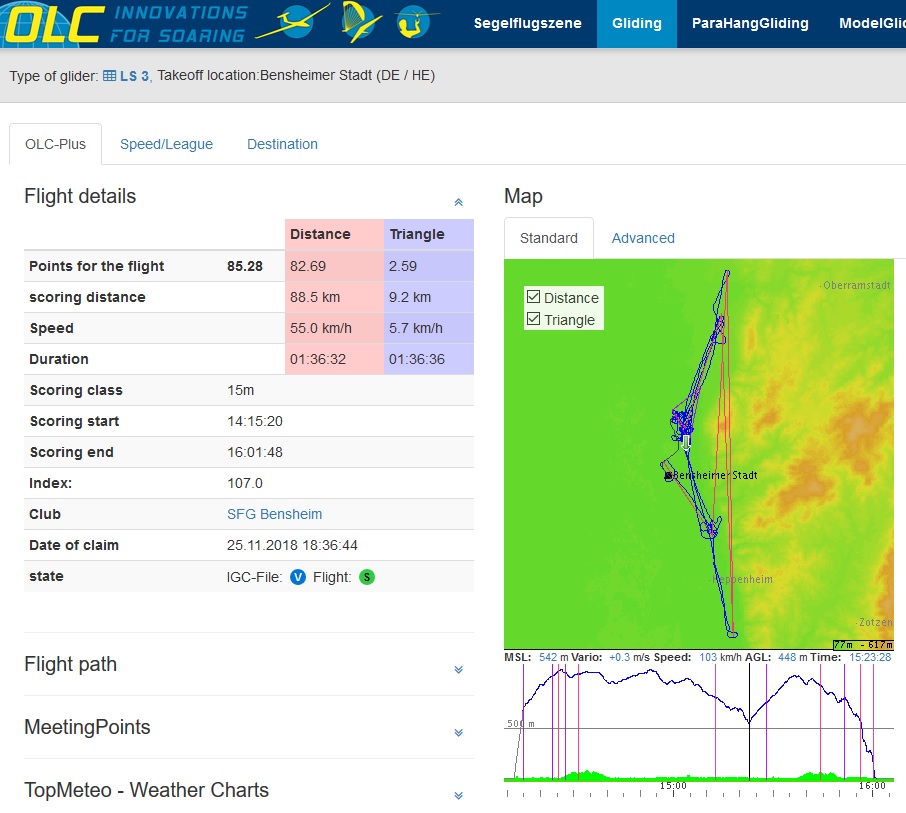
Task: Expand the MeetingPoints section
Action: click(458, 733)
